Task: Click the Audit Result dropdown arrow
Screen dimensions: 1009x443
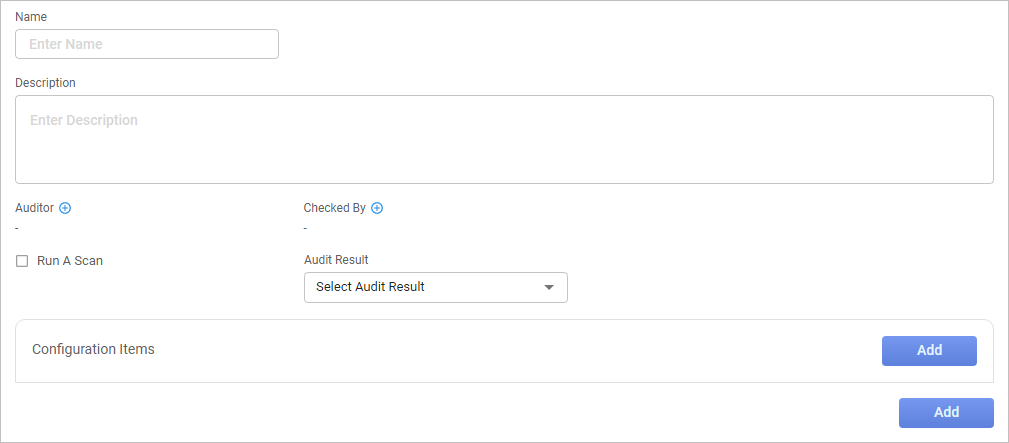Action: 548,288
